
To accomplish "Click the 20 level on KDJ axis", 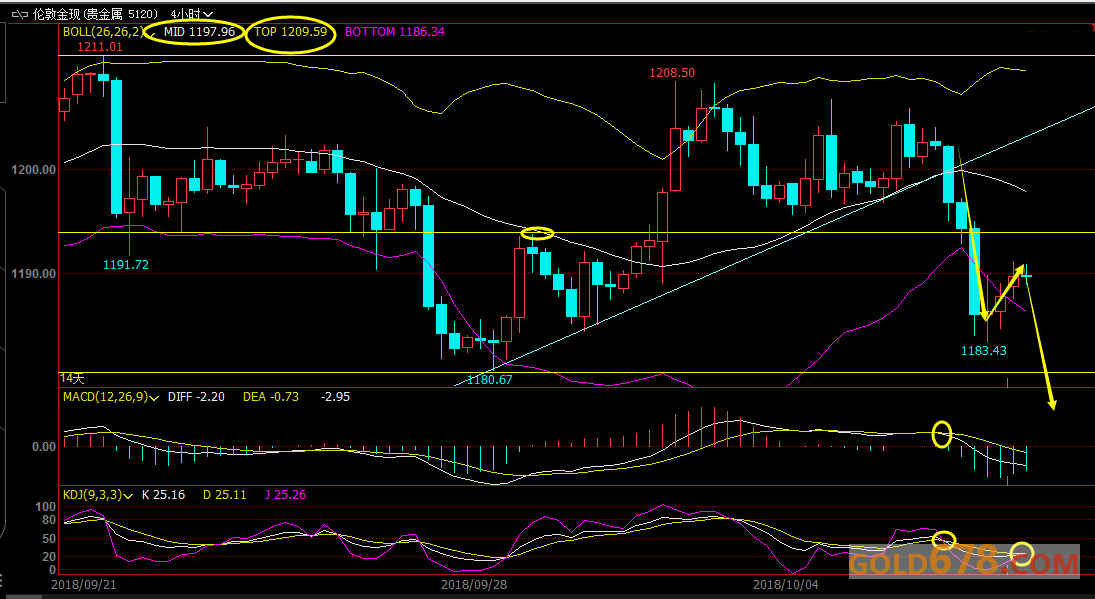I will (48, 557).
